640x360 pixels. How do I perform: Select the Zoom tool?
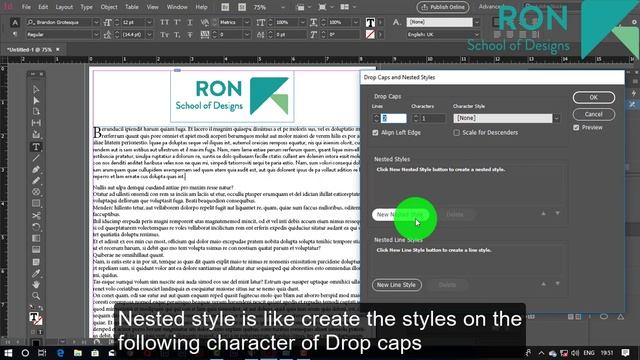pyautogui.click(x=36, y=296)
